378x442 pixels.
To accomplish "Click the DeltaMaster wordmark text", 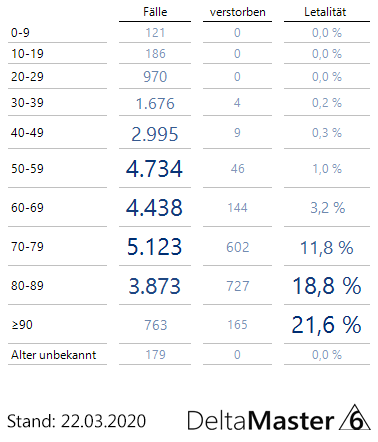I will (x=261, y=420).
